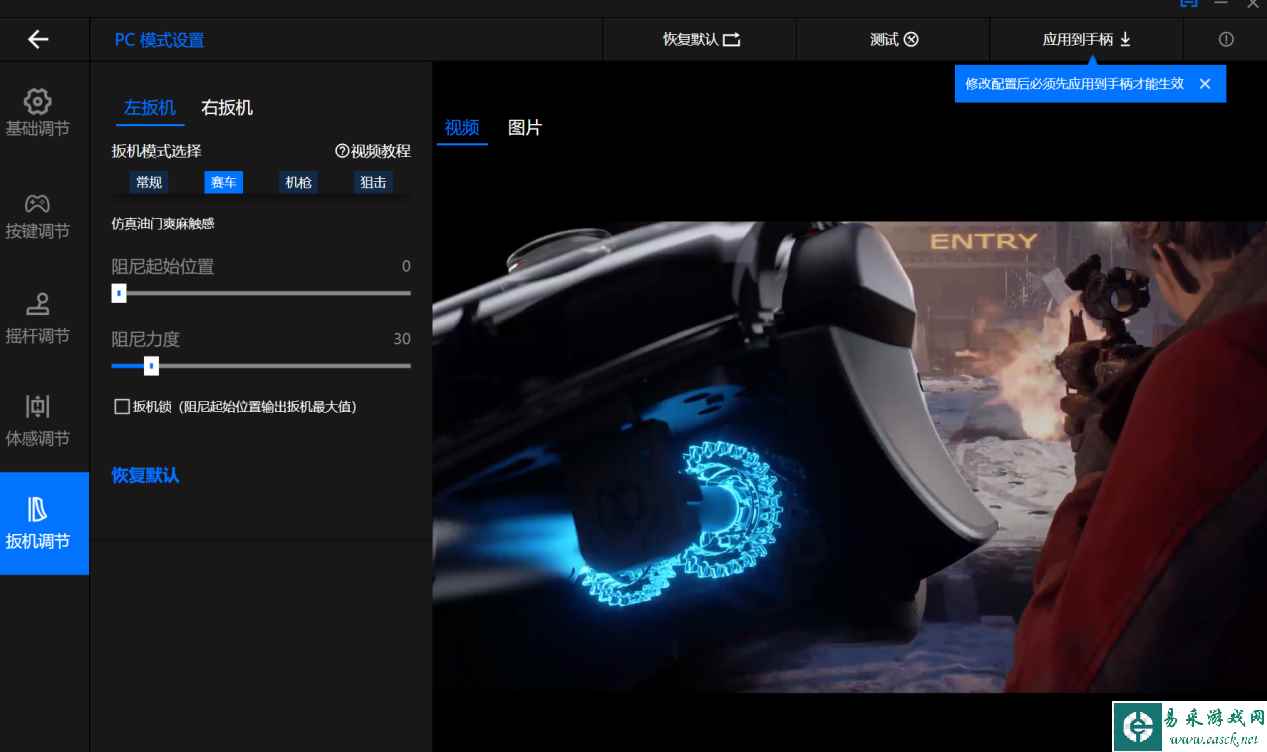The image size is (1267, 752).
Task: Click the 阻尼力度 slider track
Action: pyautogui.click(x=280, y=366)
